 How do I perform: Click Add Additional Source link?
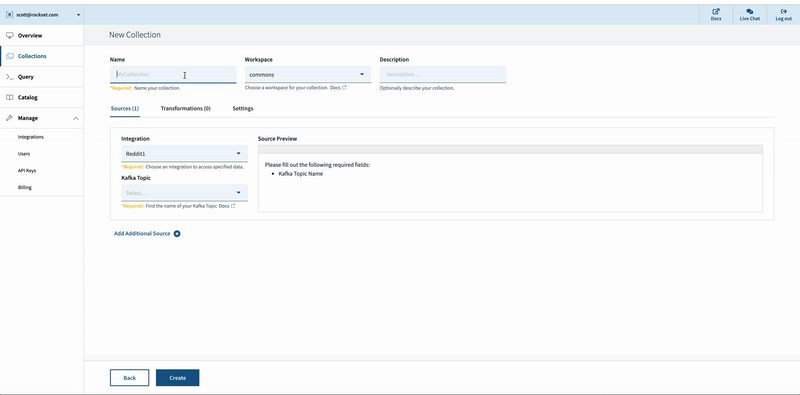pos(142,234)
